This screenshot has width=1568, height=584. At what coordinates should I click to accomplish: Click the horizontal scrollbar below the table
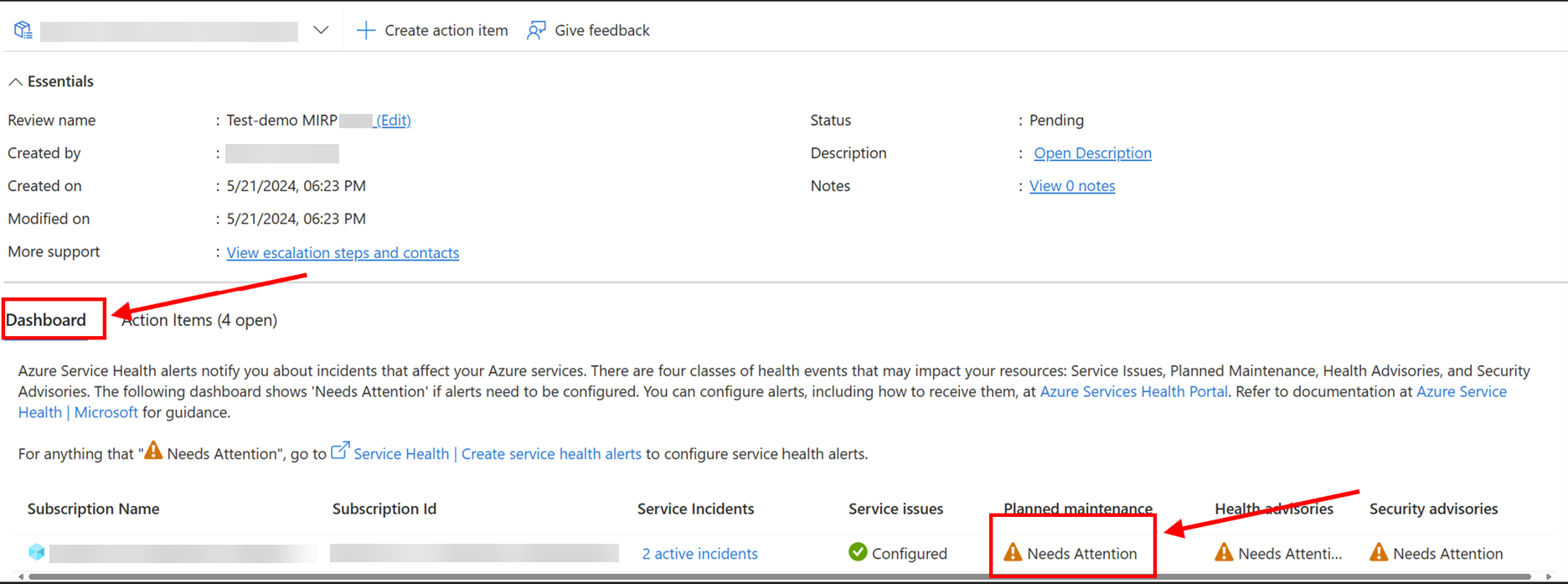(779, 576)
